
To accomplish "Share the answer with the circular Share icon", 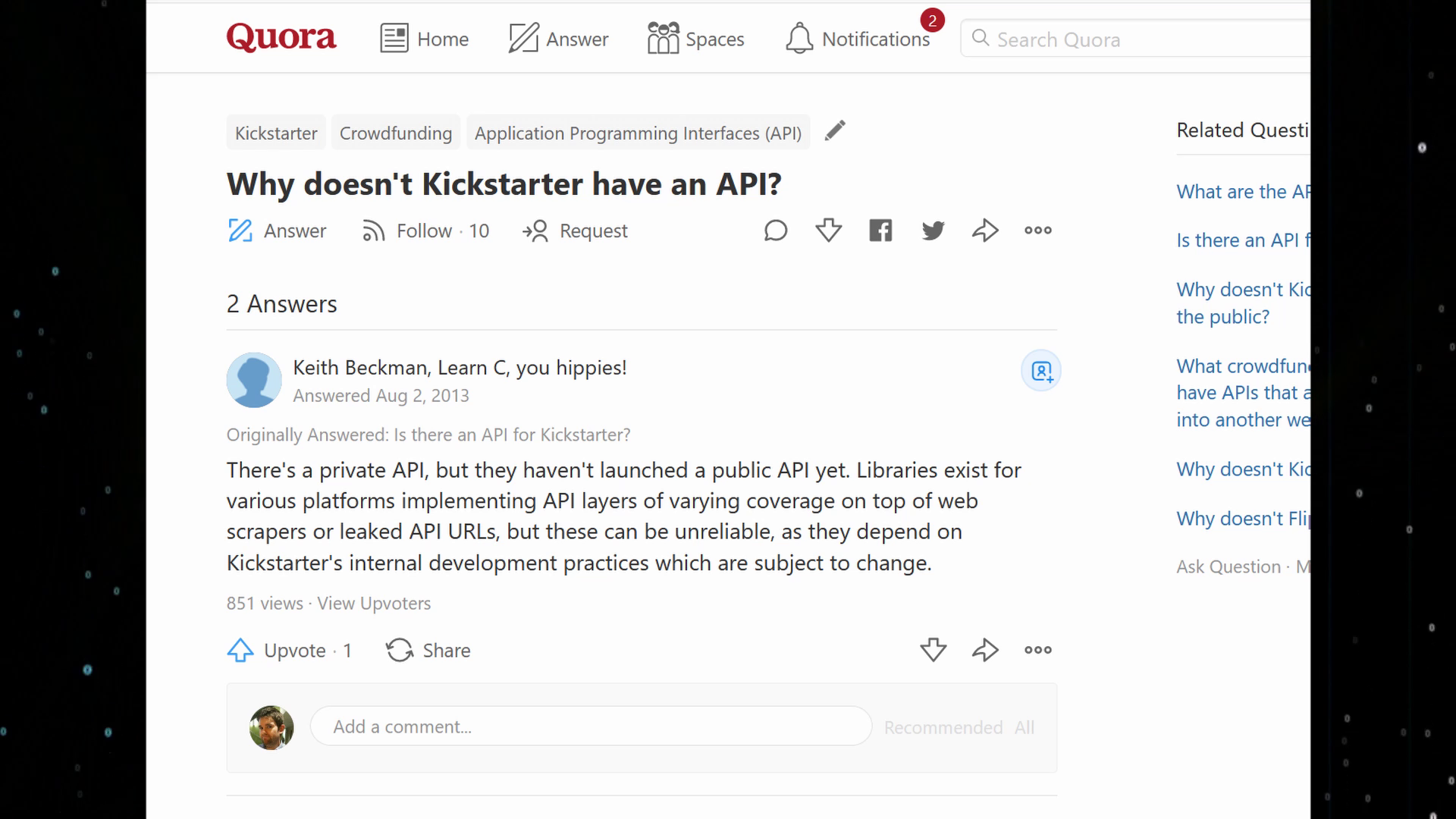I will tap(428, 650).
